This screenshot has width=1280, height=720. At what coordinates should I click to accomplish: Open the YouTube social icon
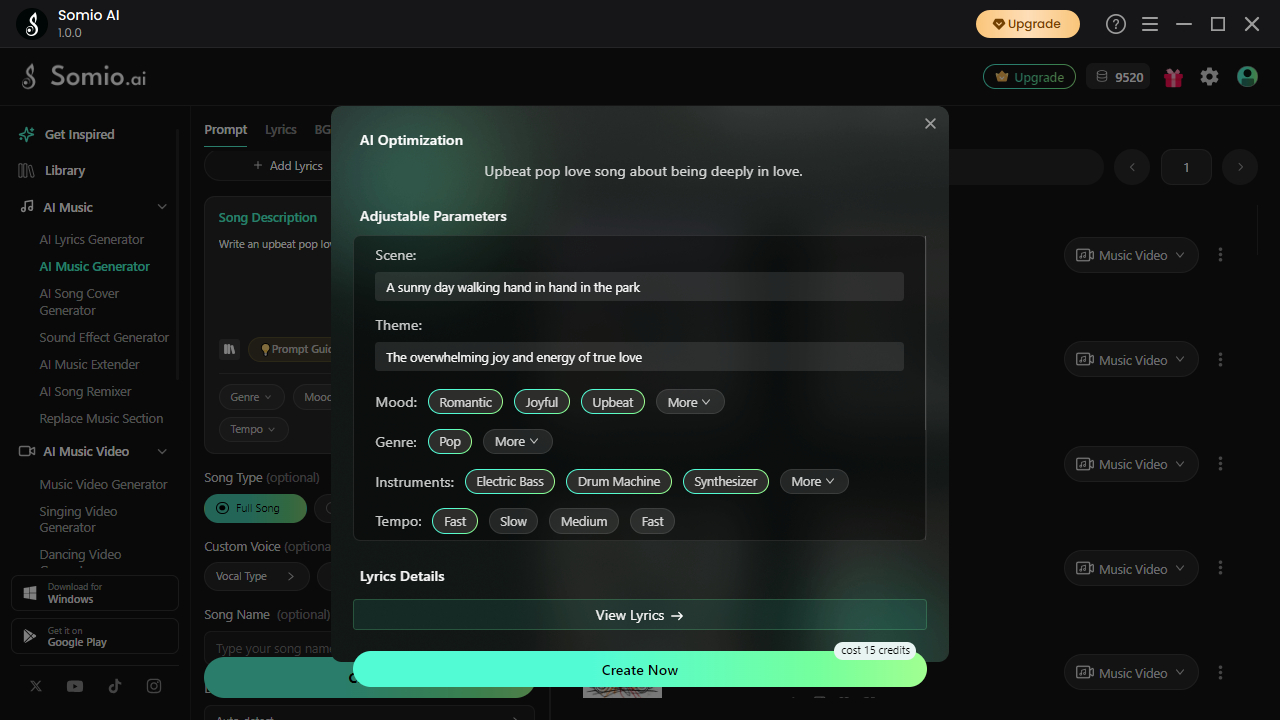pyautogui.click(x=75, y=686)
